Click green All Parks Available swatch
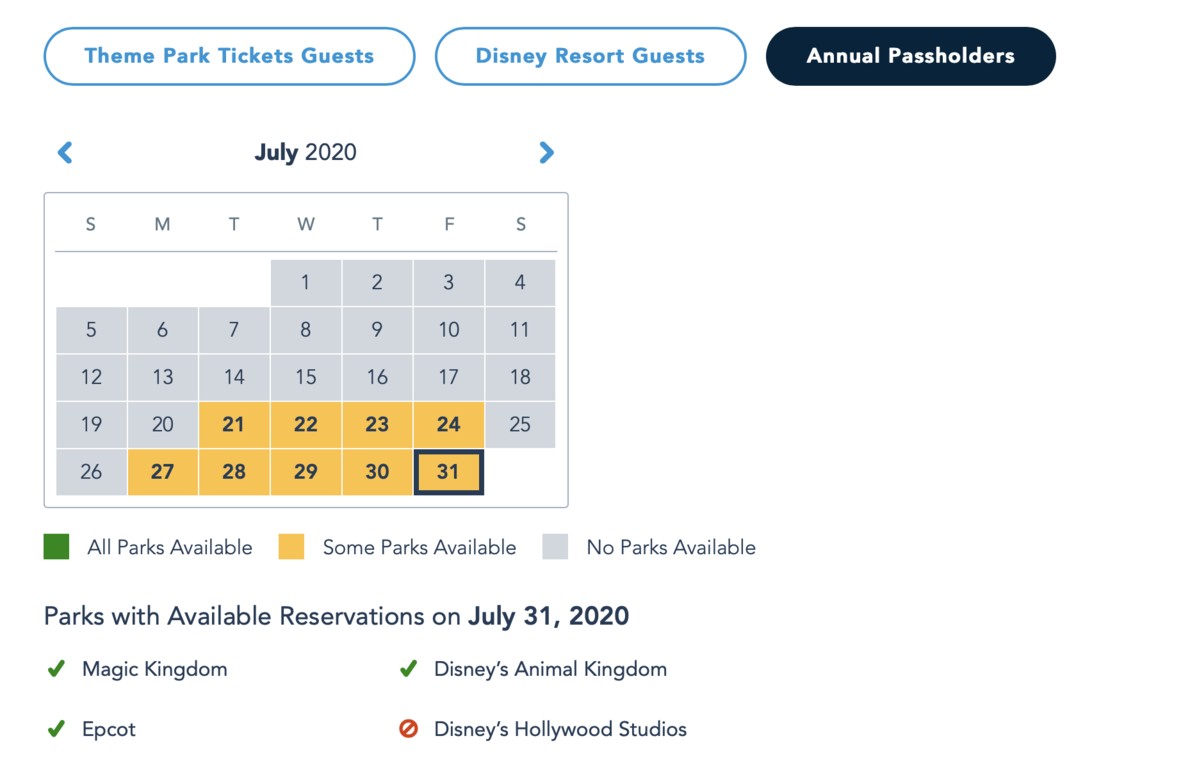The height and width of the screenshot is (768, 1190). point(57,547)
